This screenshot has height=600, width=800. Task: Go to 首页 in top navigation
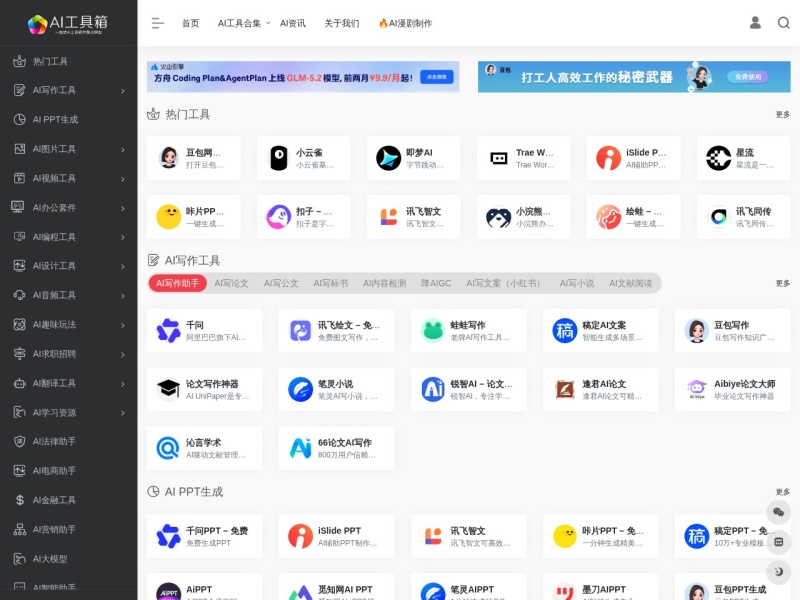coord(190,23)
